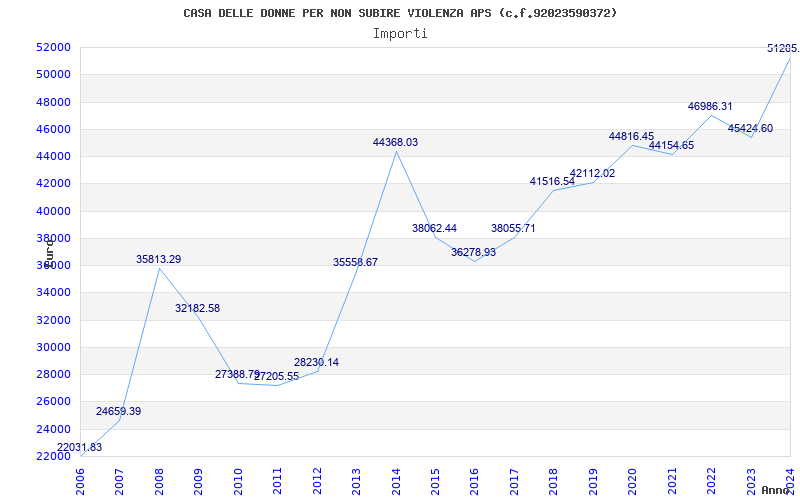Click the x-axis year label 2016

pos(474,482)
